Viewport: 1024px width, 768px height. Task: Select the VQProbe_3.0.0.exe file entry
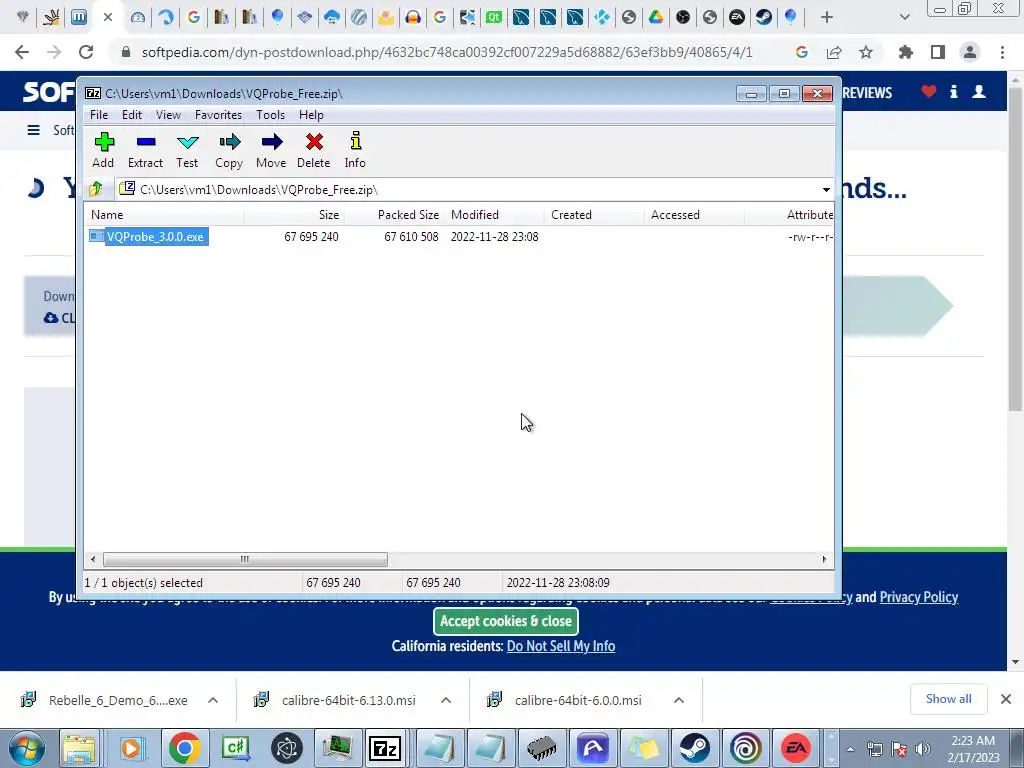tap(149, 236)
